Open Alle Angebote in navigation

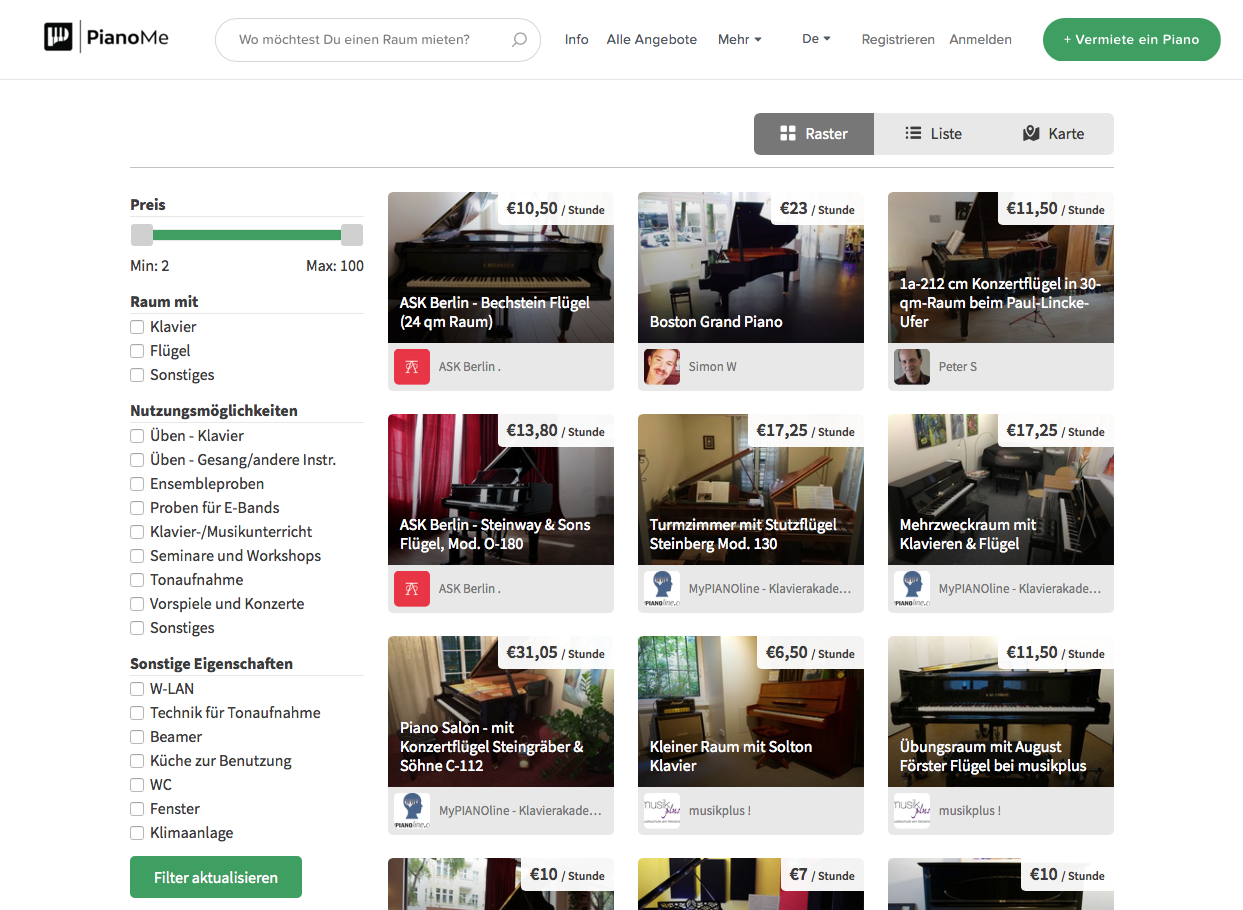652,40
